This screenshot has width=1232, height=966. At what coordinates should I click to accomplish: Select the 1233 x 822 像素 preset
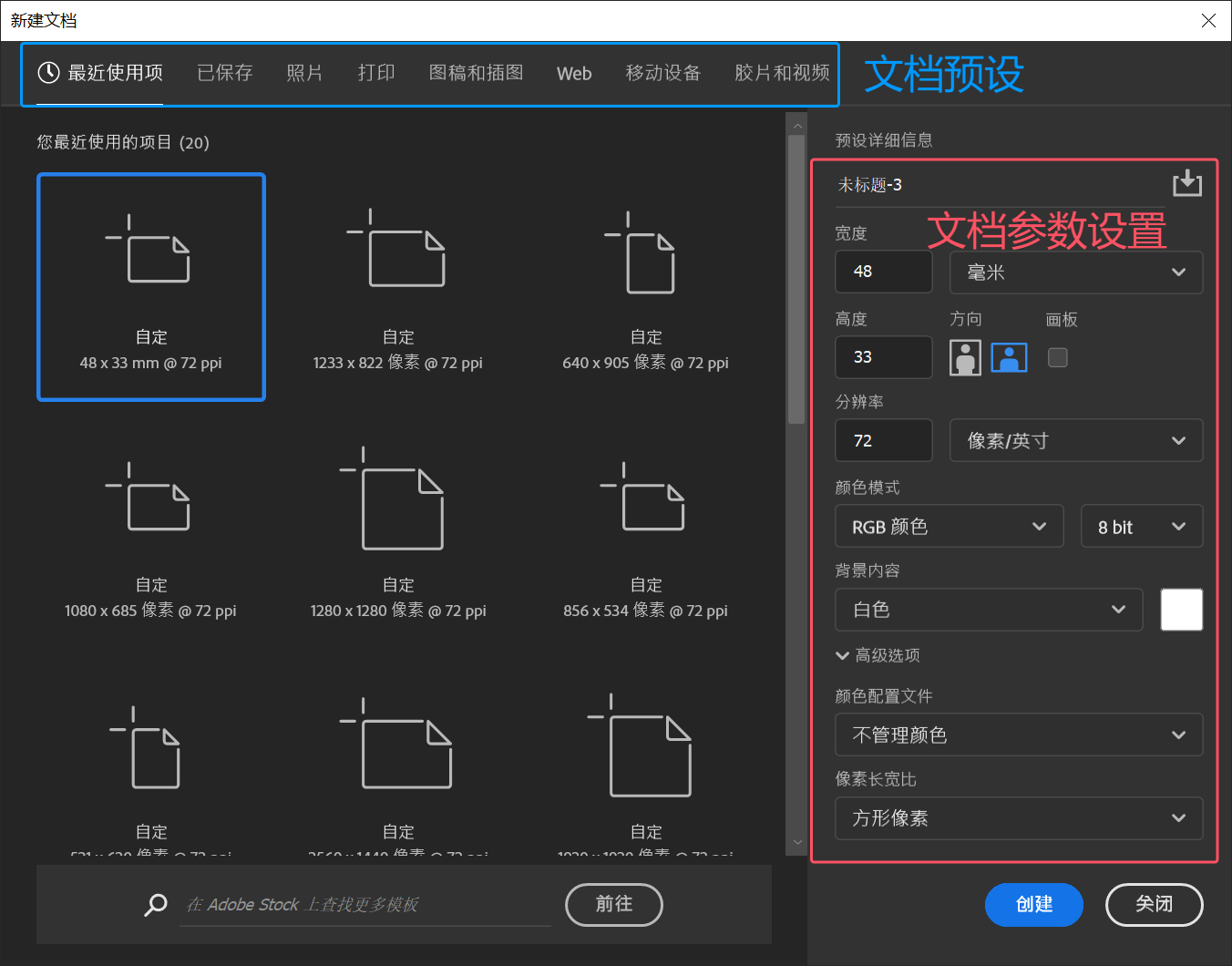398,287
